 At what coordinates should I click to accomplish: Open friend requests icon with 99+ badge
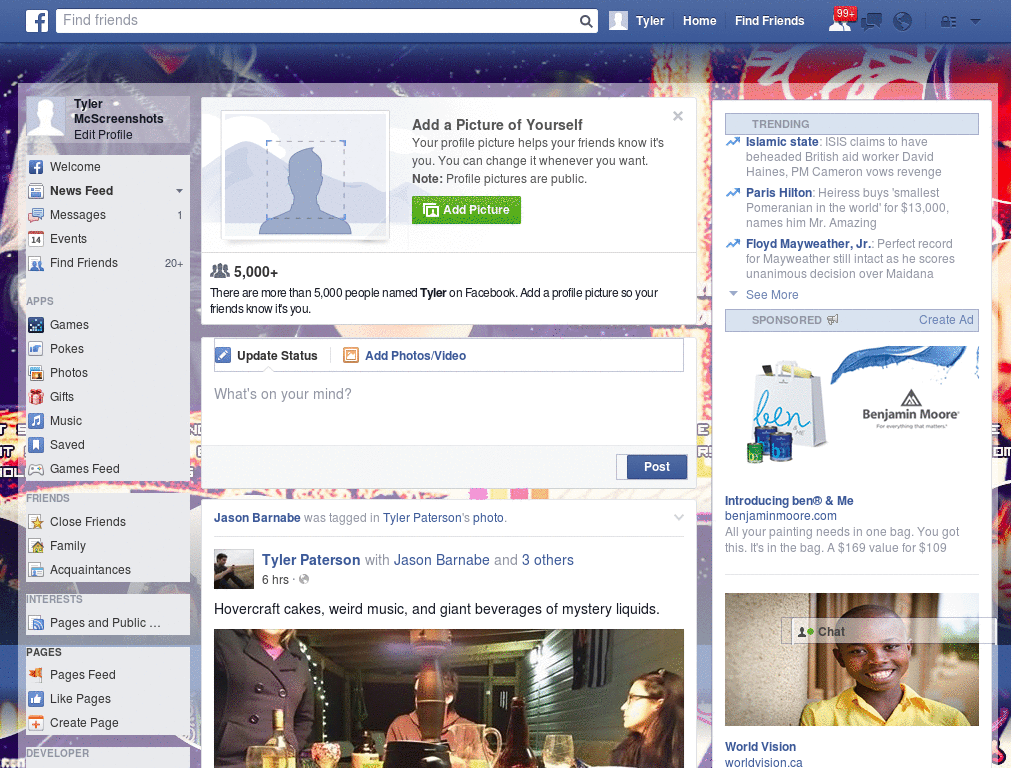(x=840, y=21)
